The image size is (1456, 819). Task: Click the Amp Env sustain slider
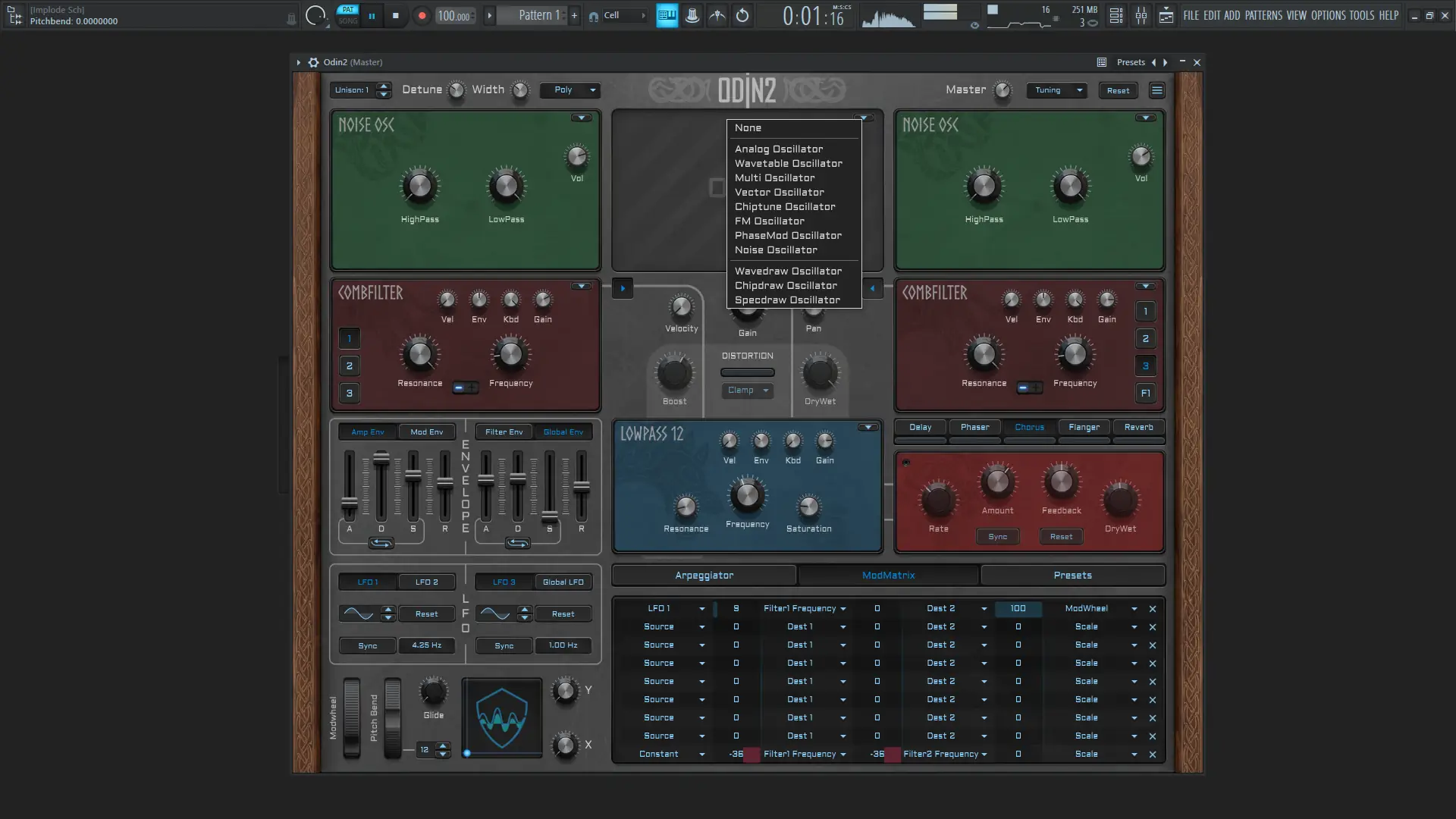[413, 476]
